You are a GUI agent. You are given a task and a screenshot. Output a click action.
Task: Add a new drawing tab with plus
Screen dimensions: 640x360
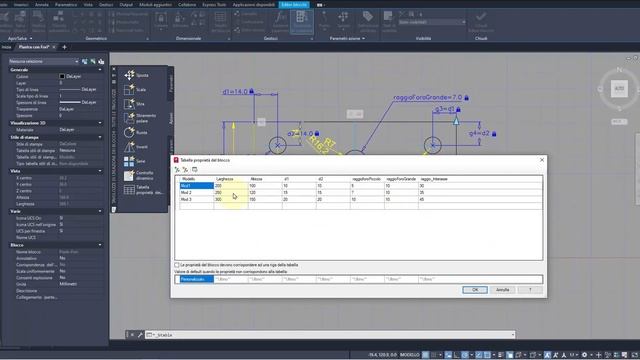point(64,47)
